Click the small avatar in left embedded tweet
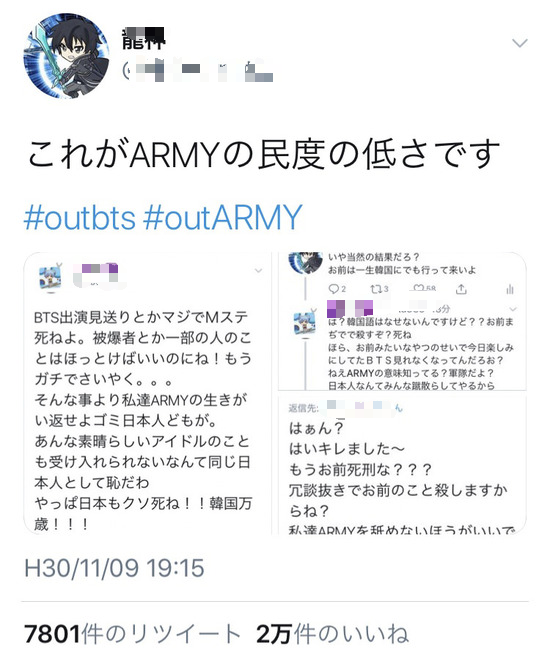 [x=50, y=278]
